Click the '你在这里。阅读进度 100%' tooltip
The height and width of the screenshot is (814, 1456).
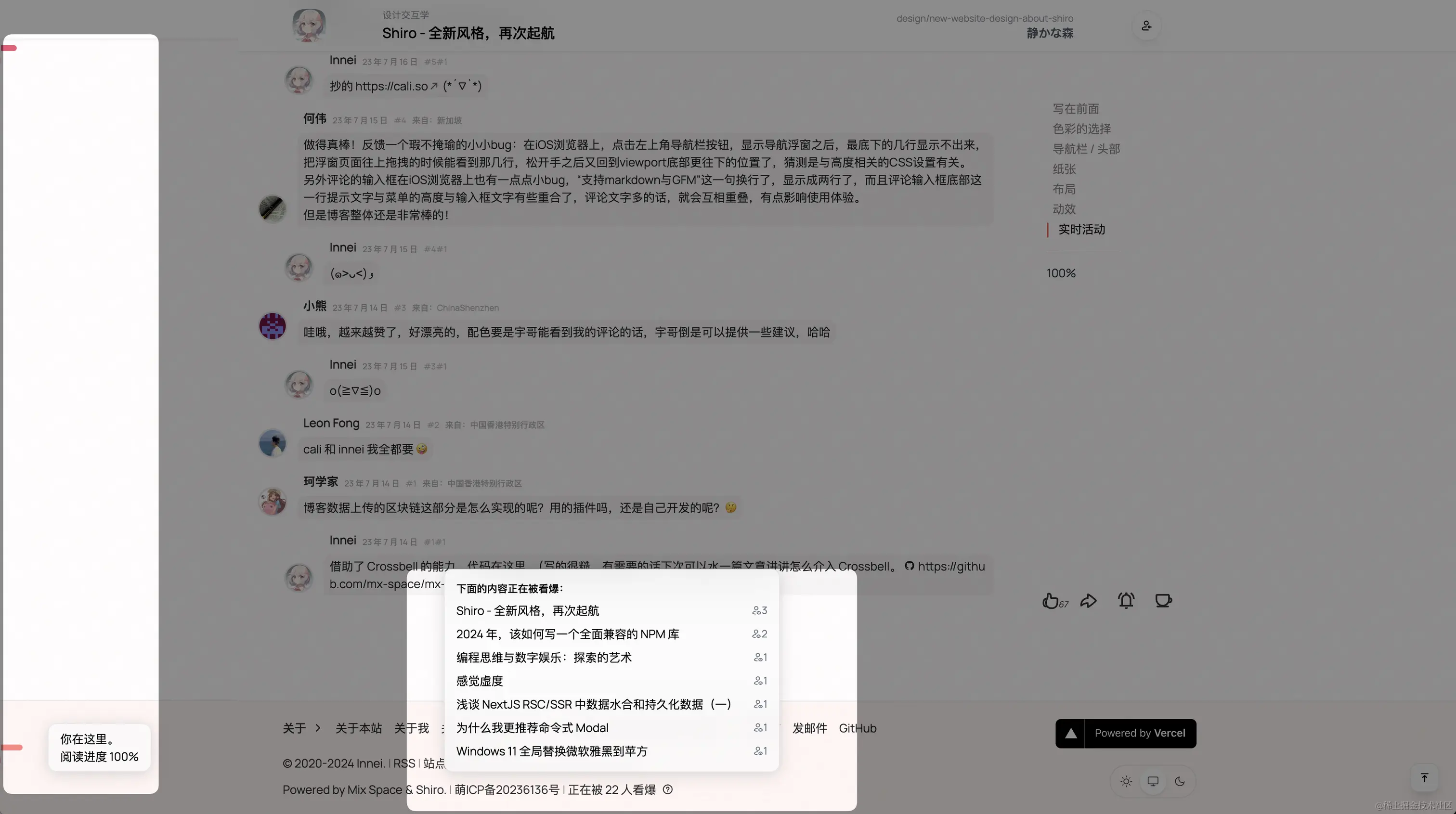[100, 747]
